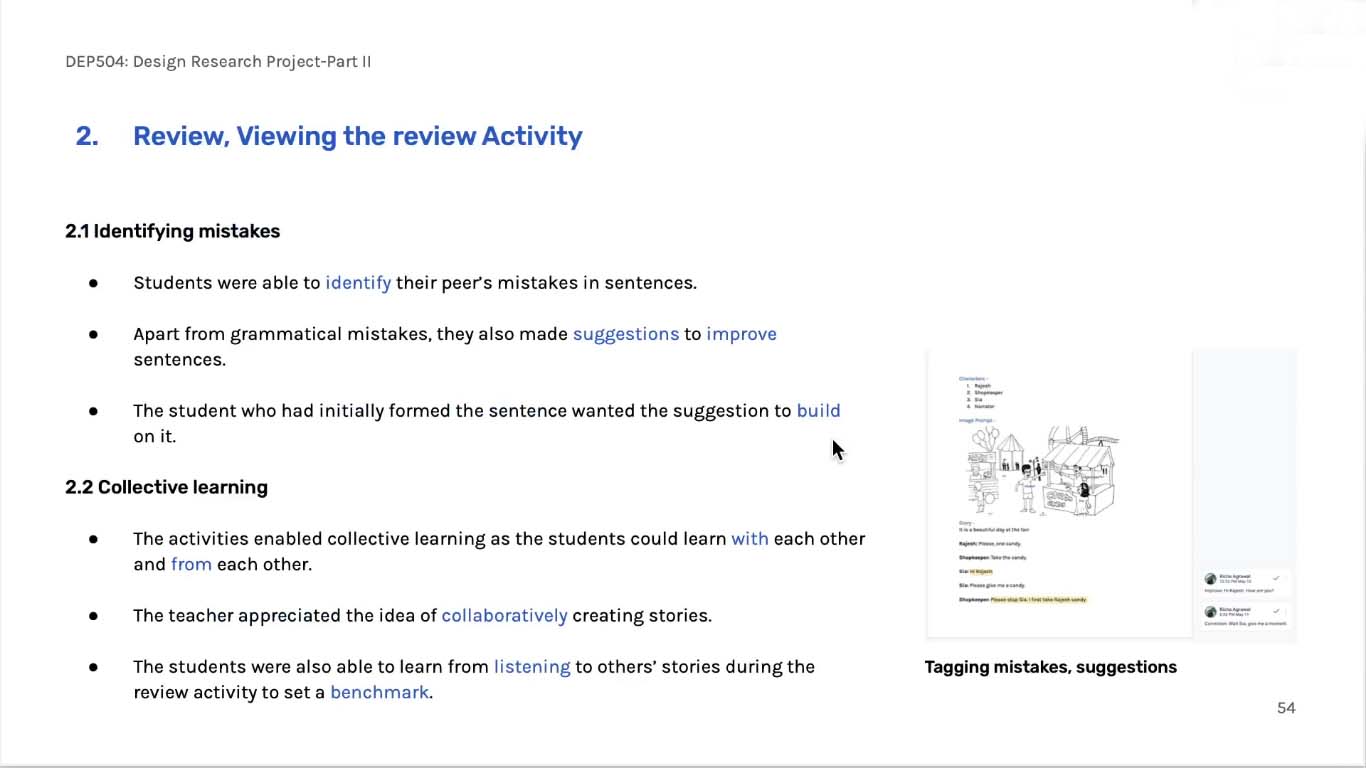Click the blue word "collaboratively"

[x=504, y=616]
